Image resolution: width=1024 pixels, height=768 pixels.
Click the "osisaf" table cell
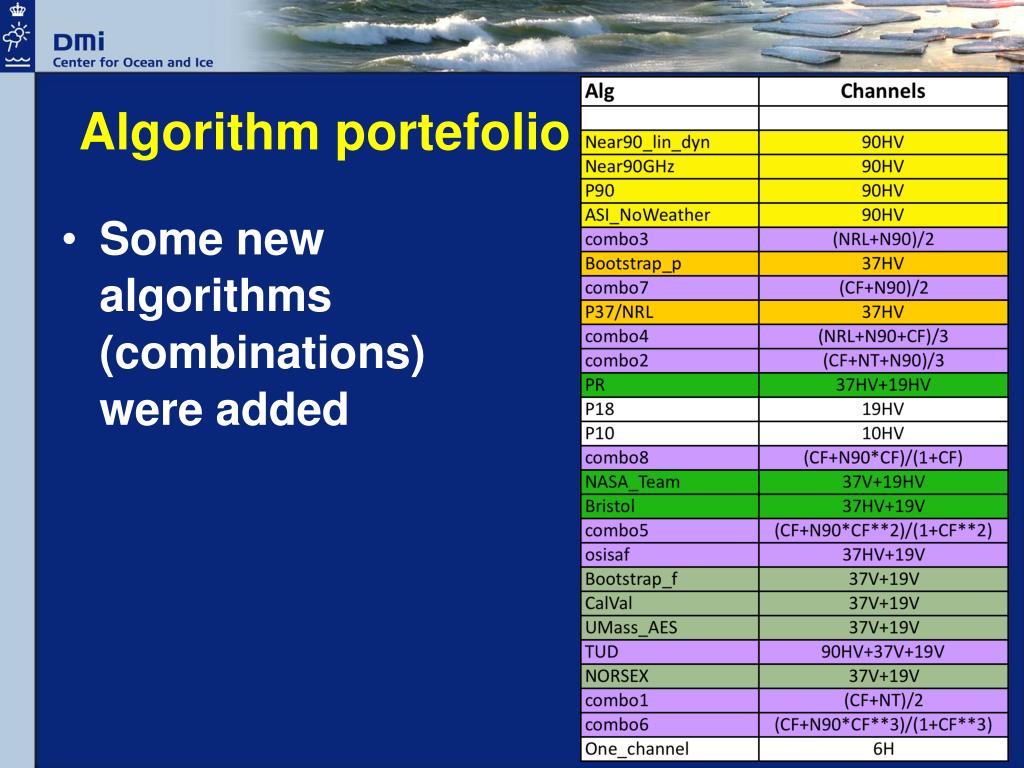[x=670, y=555]
